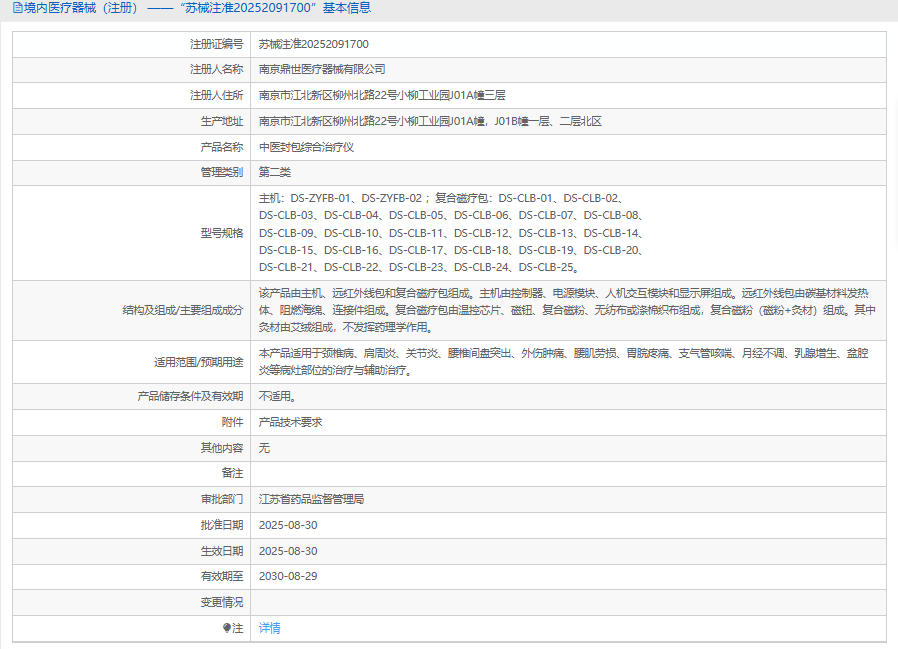Click the document icon before the page title
Screen dimensions: 898x649
pos(17,8)
